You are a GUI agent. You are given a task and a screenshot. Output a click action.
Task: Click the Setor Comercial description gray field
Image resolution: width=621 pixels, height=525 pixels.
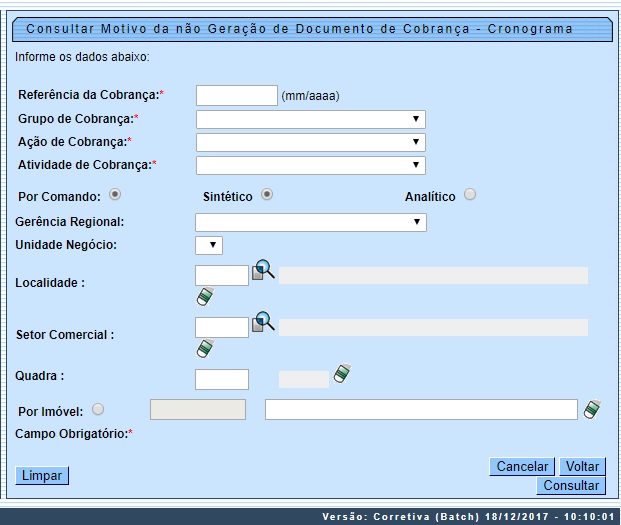433,327
